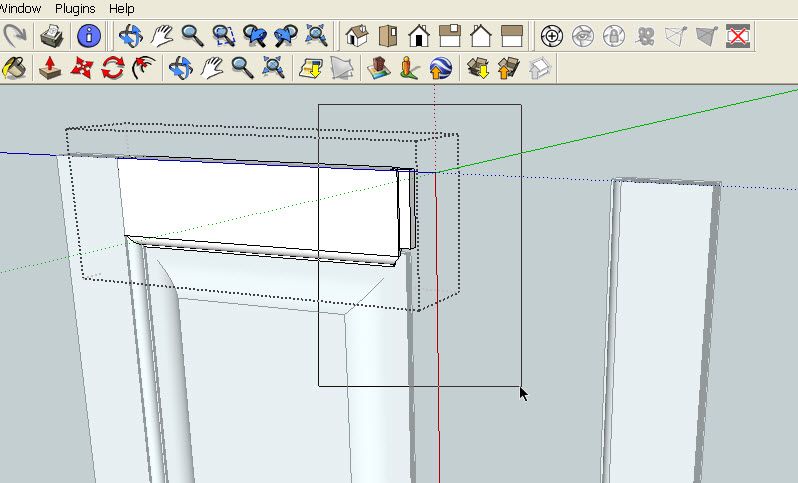The height and width of the screenshot is (483, 798).
Task: Activate Pan hand tool in second toolbar row
Action: 211,68
